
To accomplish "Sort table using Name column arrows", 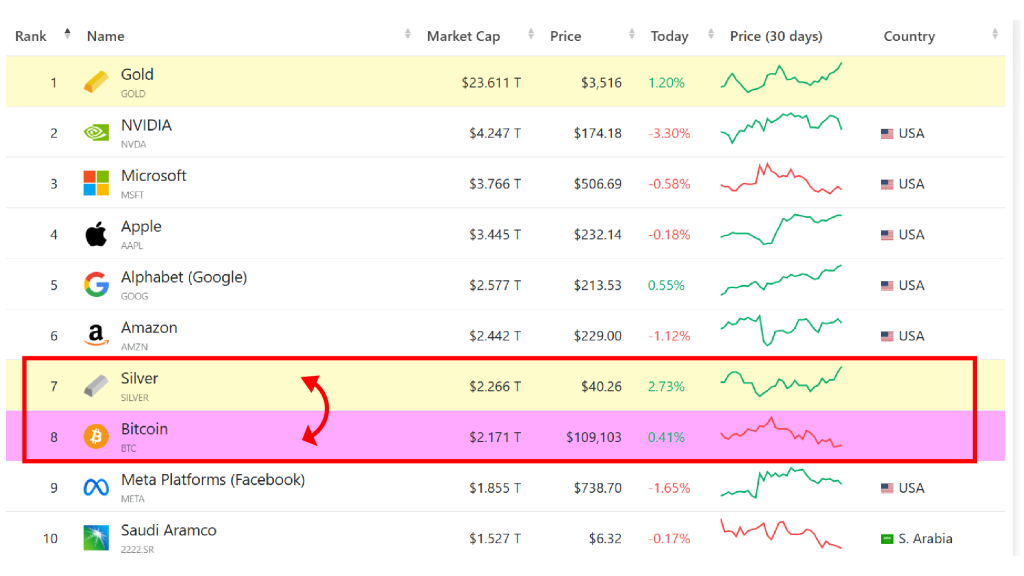I will pos(408,34).
